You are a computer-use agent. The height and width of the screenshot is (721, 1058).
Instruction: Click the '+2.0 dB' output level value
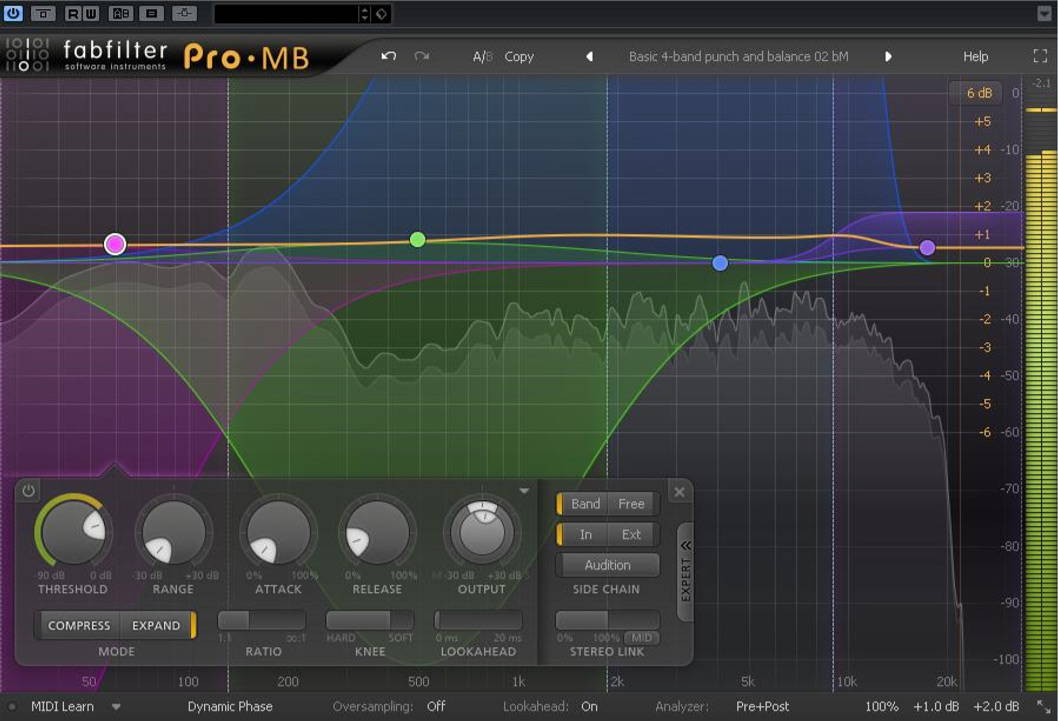996,706
